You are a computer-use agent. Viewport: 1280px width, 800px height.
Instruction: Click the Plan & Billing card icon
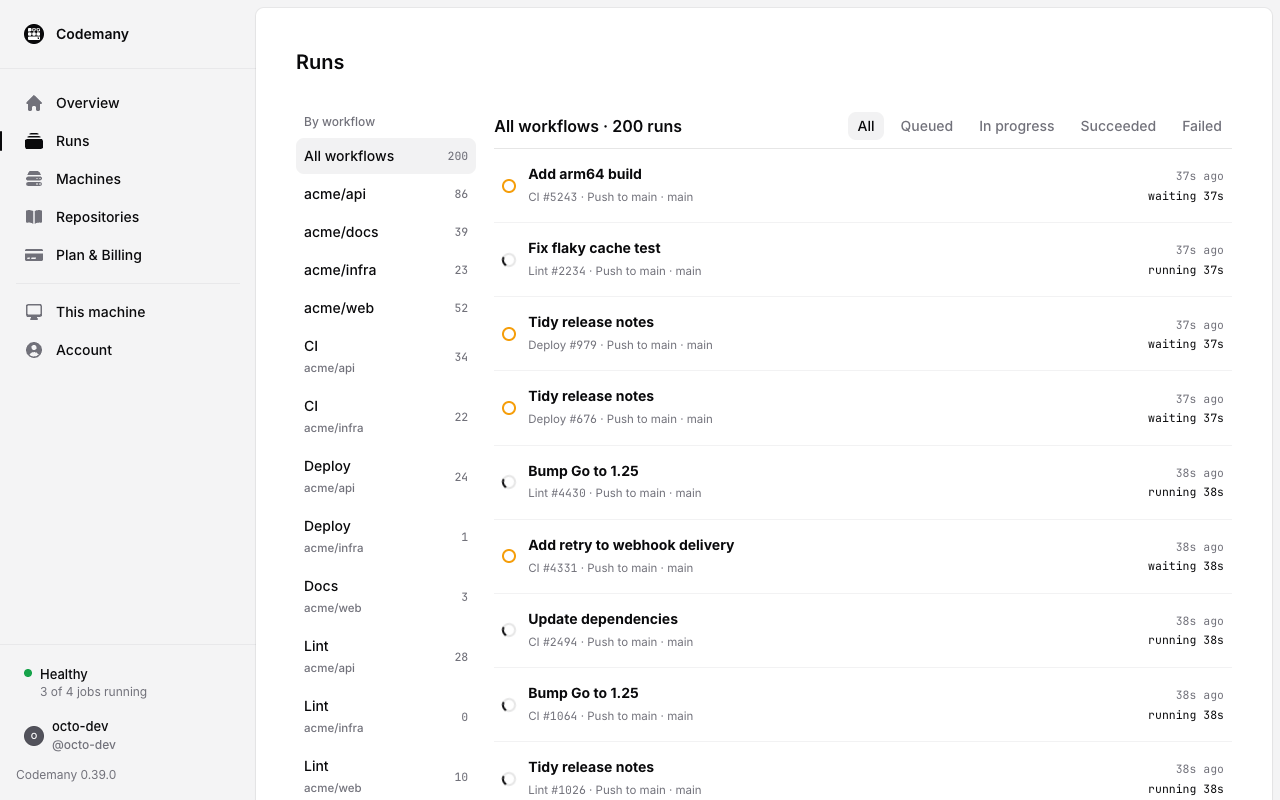tap(34, 255)
